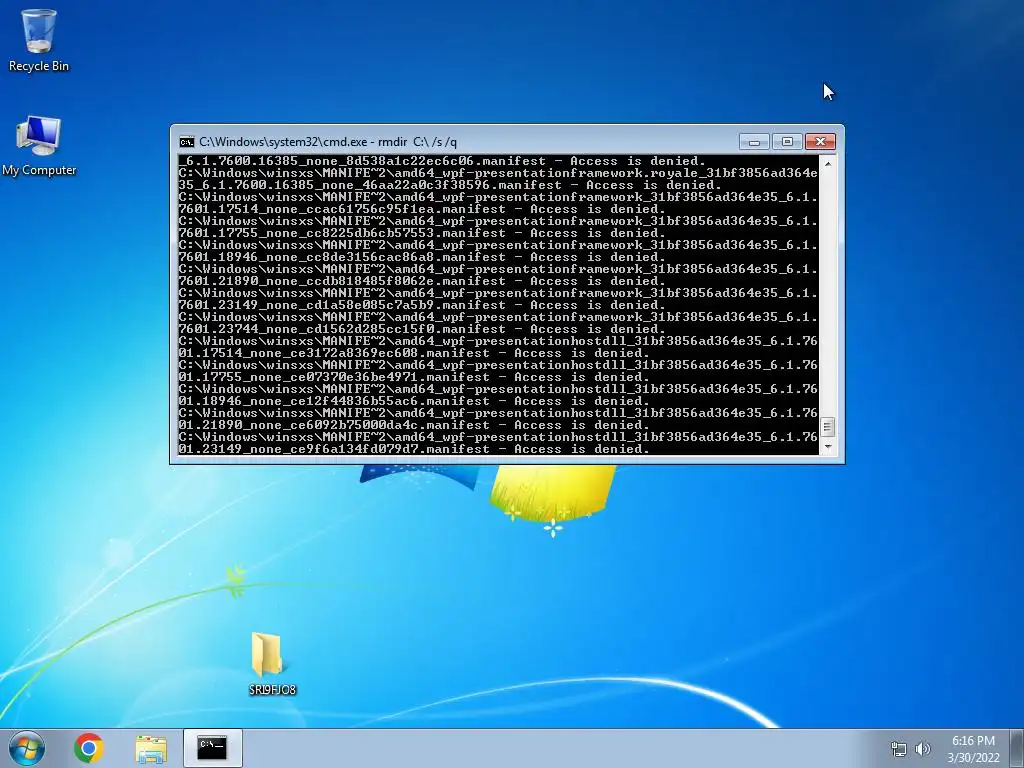Image resolution: width=1024 pixels, height=768 pixels.
Task: Click the console scrollbar up arrow
Action: pos(828,163)
